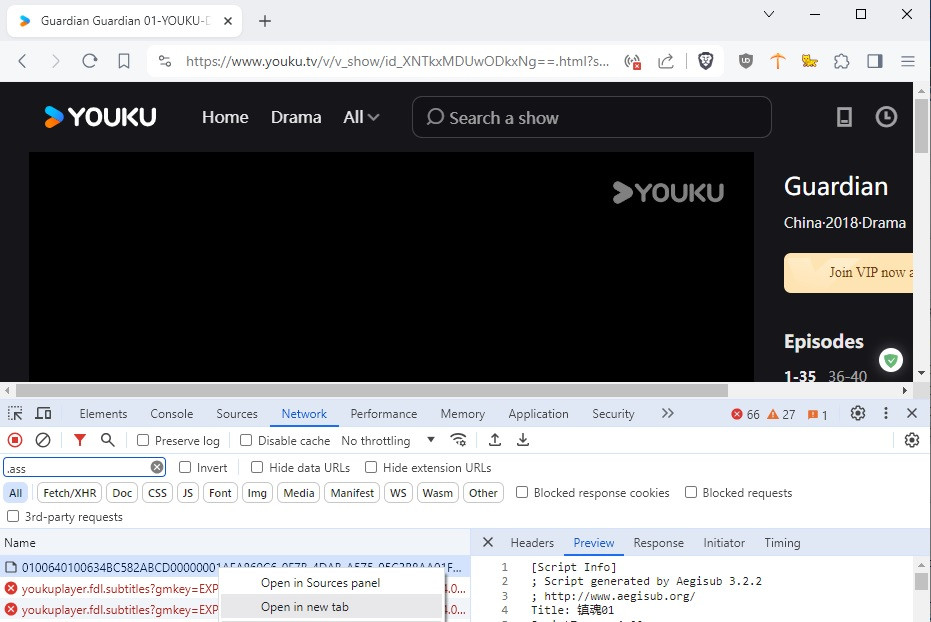Viewport: 931px width, 622px height.
Task: Tick the Invert filter checkbox
Action: (x=185, y=467)
